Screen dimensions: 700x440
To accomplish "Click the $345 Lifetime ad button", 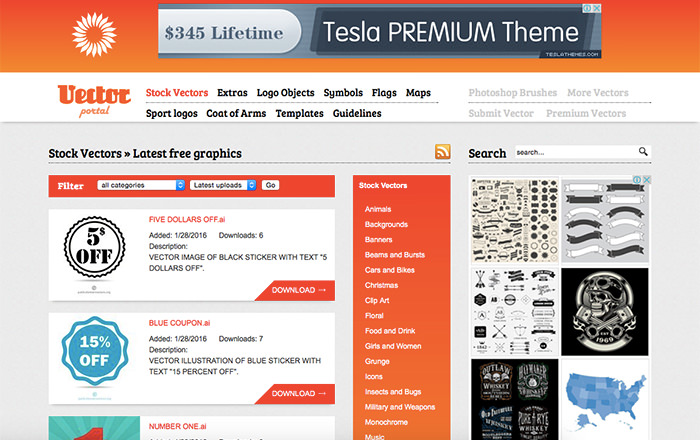I will 229,32.
